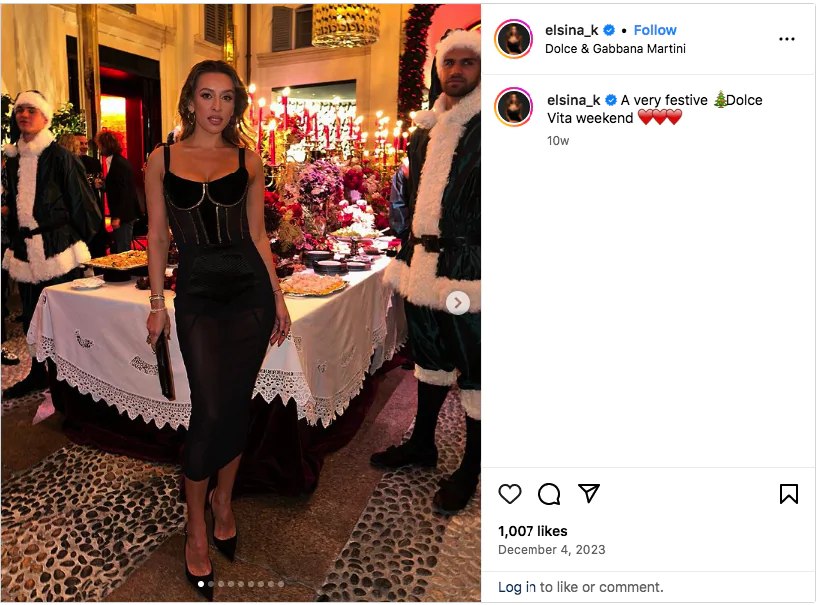Viewport: 816px width, 605px height.
Task: Open the three-dot more options menu
Action: (786, 39)
